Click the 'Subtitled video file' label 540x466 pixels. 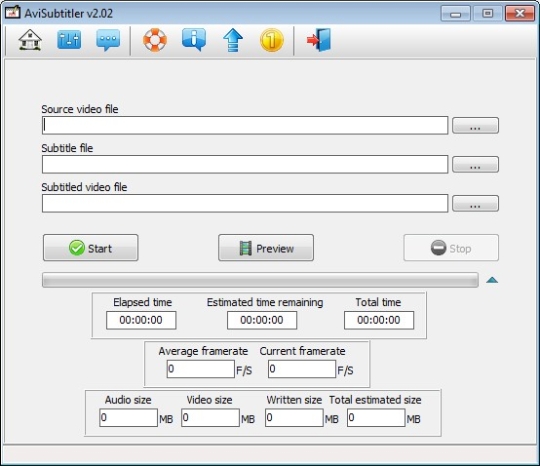[x=84, y=187]
